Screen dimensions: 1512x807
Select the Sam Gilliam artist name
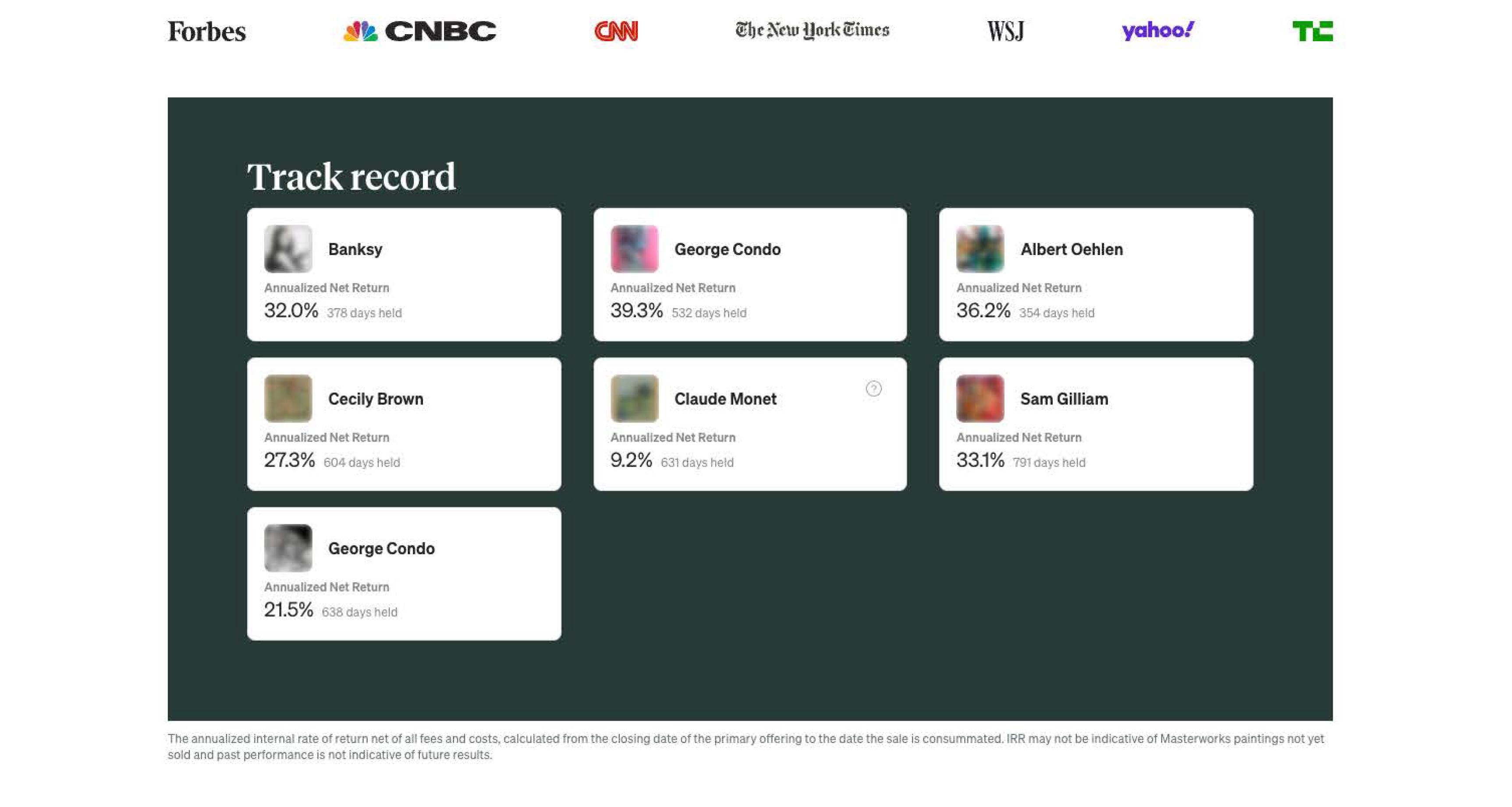1064,399
